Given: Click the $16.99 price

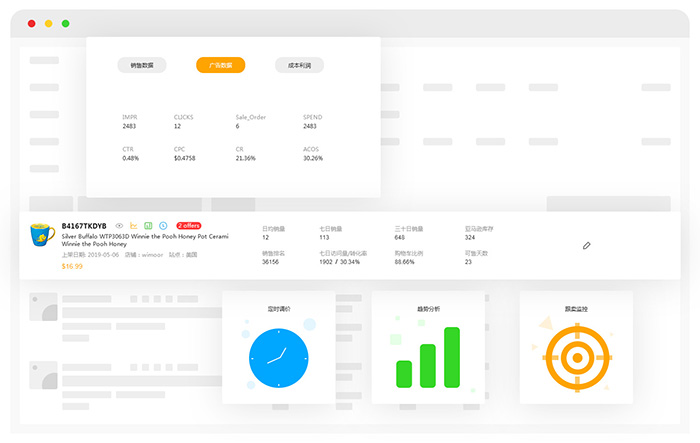Looking at the screenshot, I should pos(72,267).
